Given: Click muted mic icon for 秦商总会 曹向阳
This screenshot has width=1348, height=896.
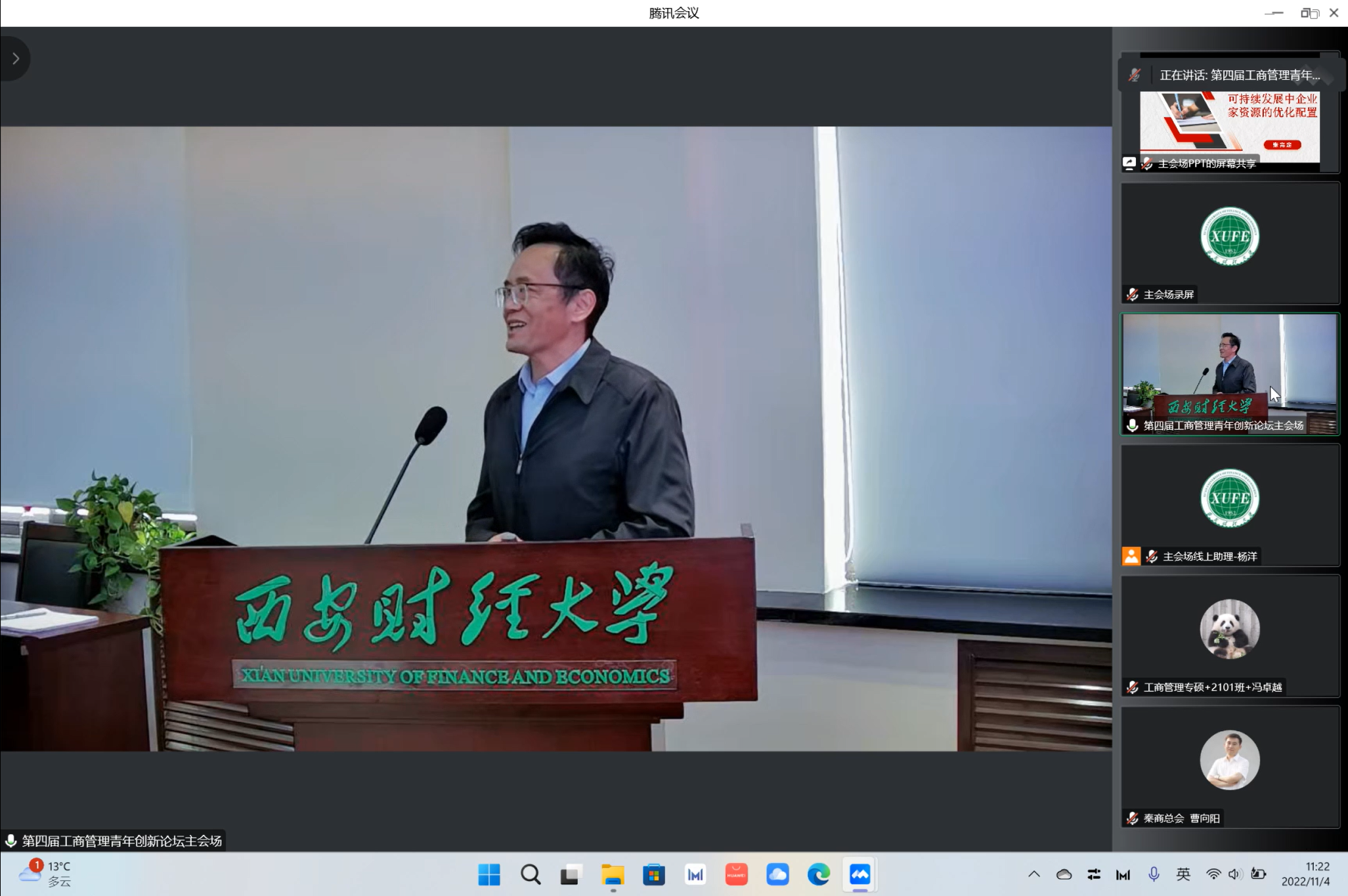Looking at the screenshot, I should 1133,818.
